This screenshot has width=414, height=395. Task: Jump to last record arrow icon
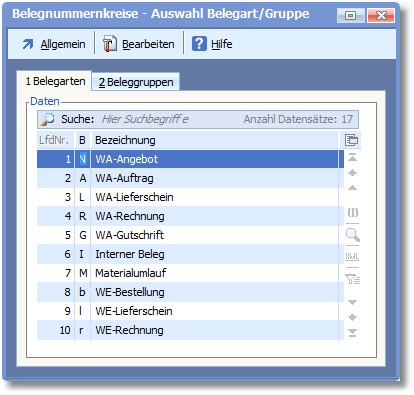(x=352, y=333)
